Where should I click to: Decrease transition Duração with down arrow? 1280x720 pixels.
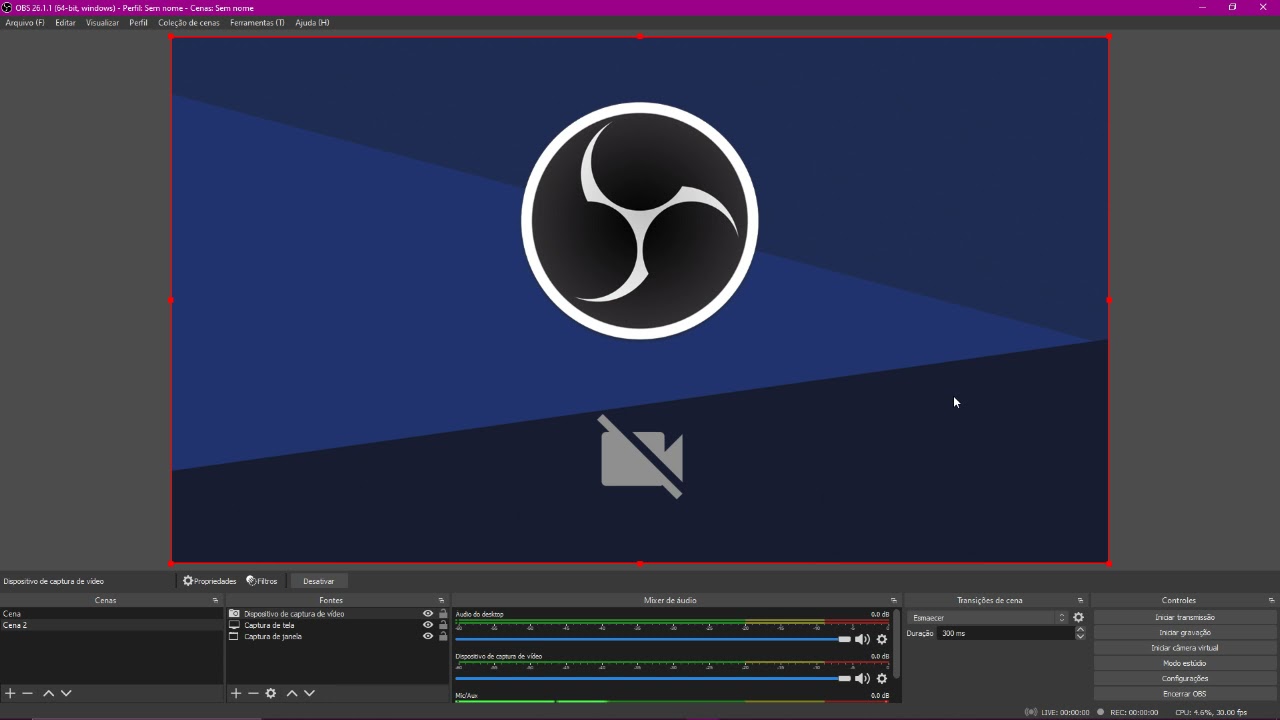(1080, 637)
